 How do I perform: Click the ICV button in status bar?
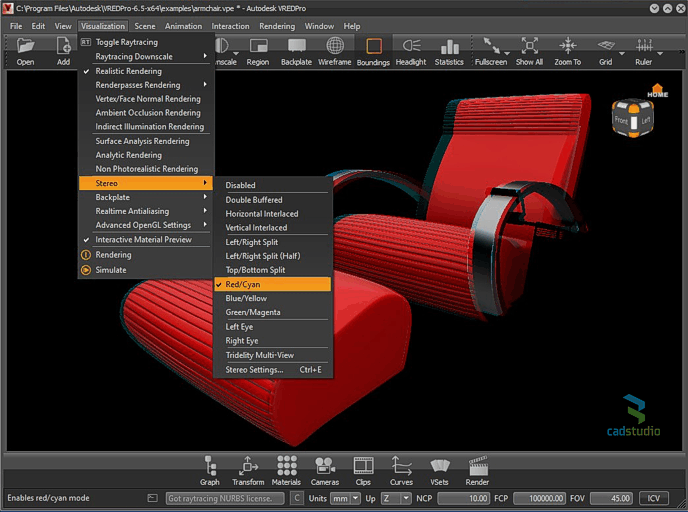(655, 498)
